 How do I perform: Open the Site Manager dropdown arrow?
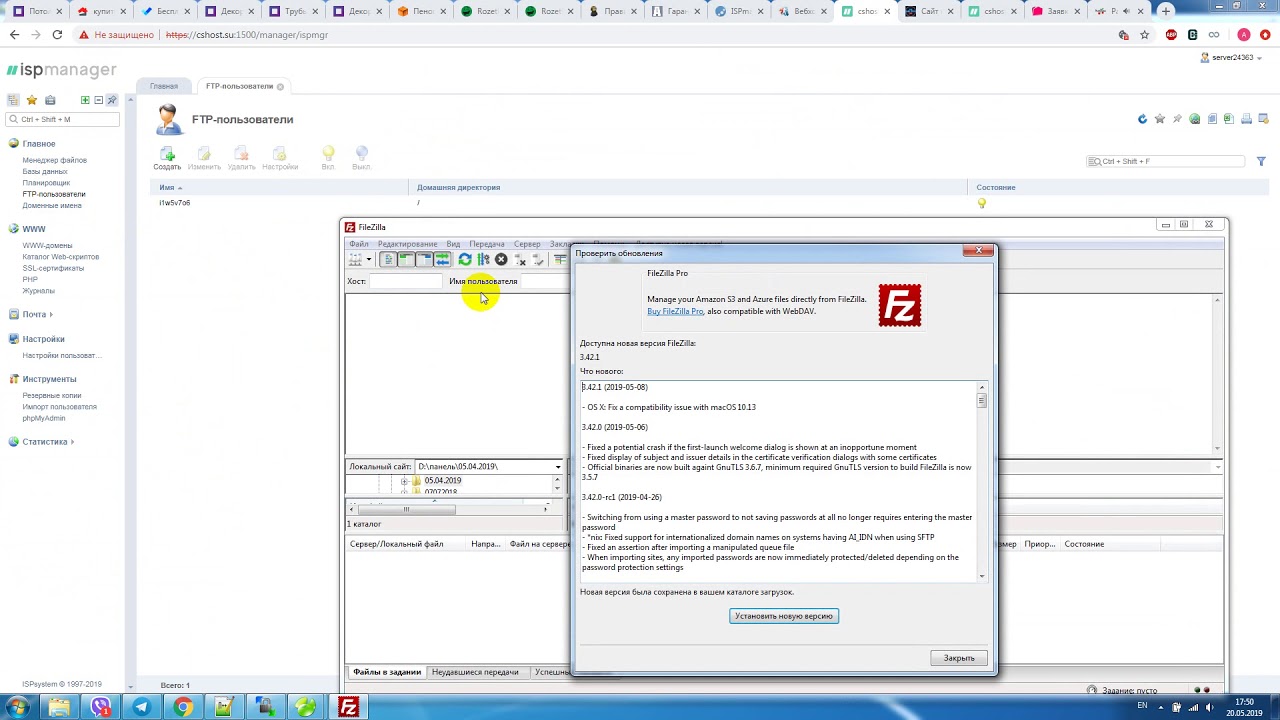369,259
